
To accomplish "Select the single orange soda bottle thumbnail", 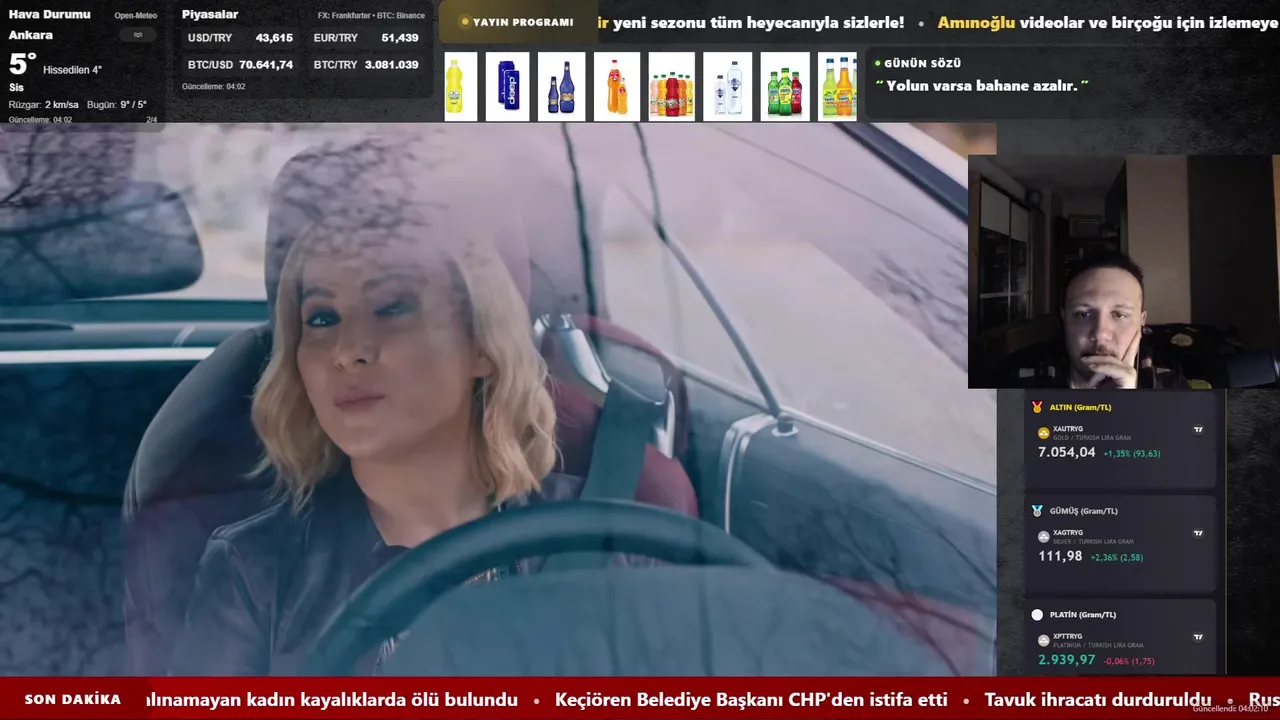I will click(x=616, y=87).
